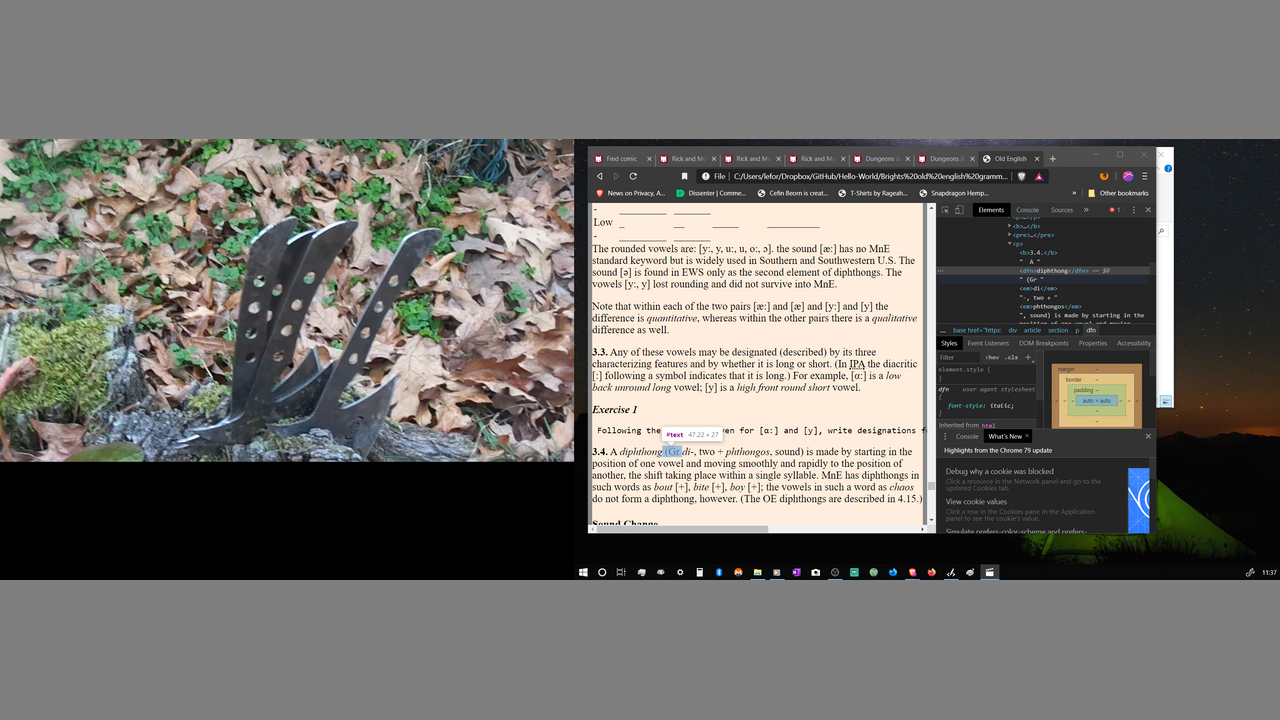Open a new browser tab with plus
Screen dimensions: 1280x720
(1052, 158)
